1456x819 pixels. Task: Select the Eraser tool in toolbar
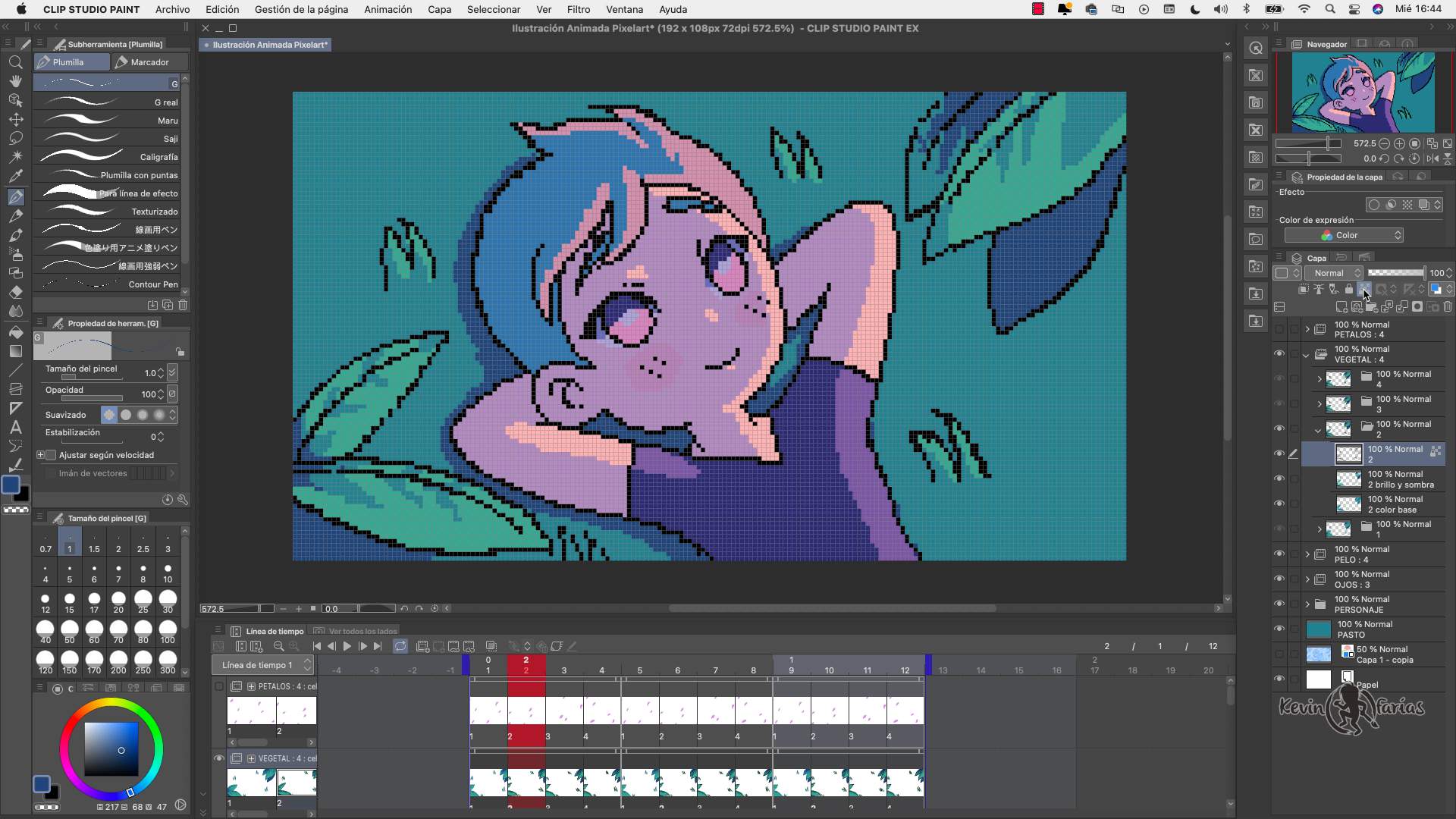tap(15, 292)
